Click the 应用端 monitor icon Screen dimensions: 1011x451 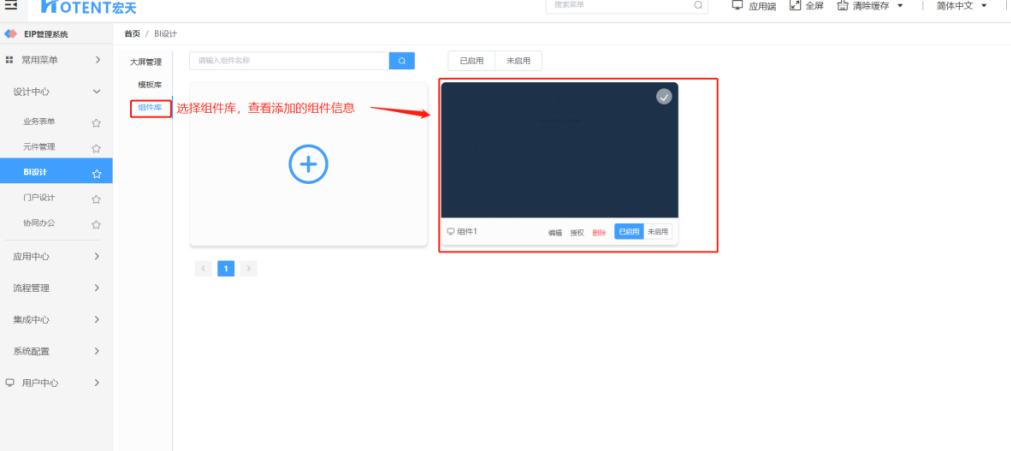pos(738,5)
